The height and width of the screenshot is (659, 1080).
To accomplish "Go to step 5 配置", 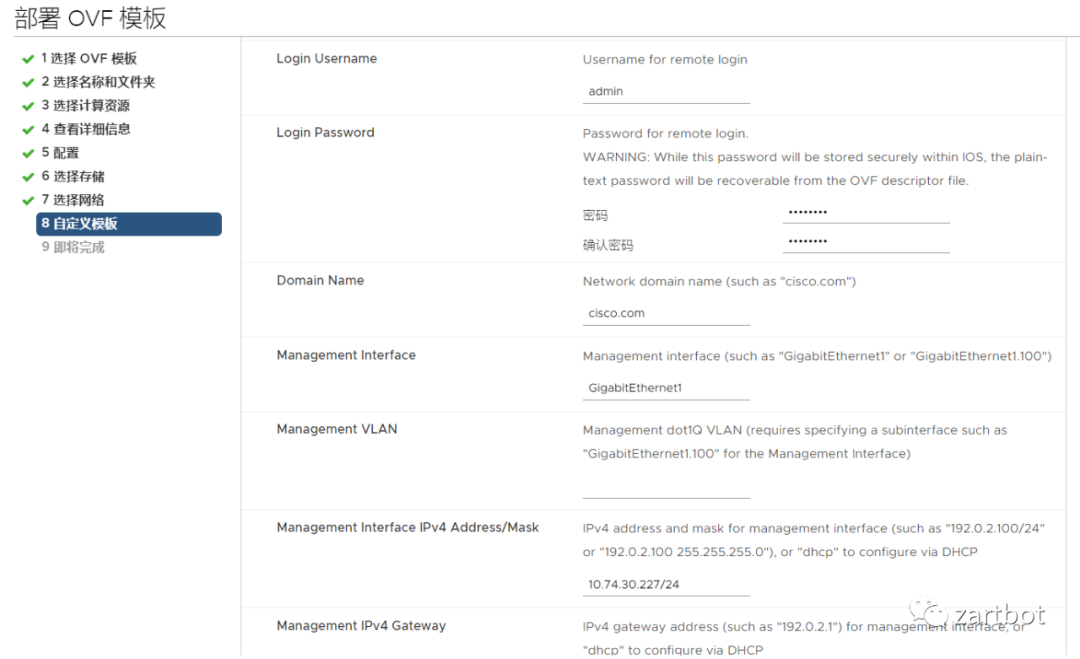I will tap(60, 153).
